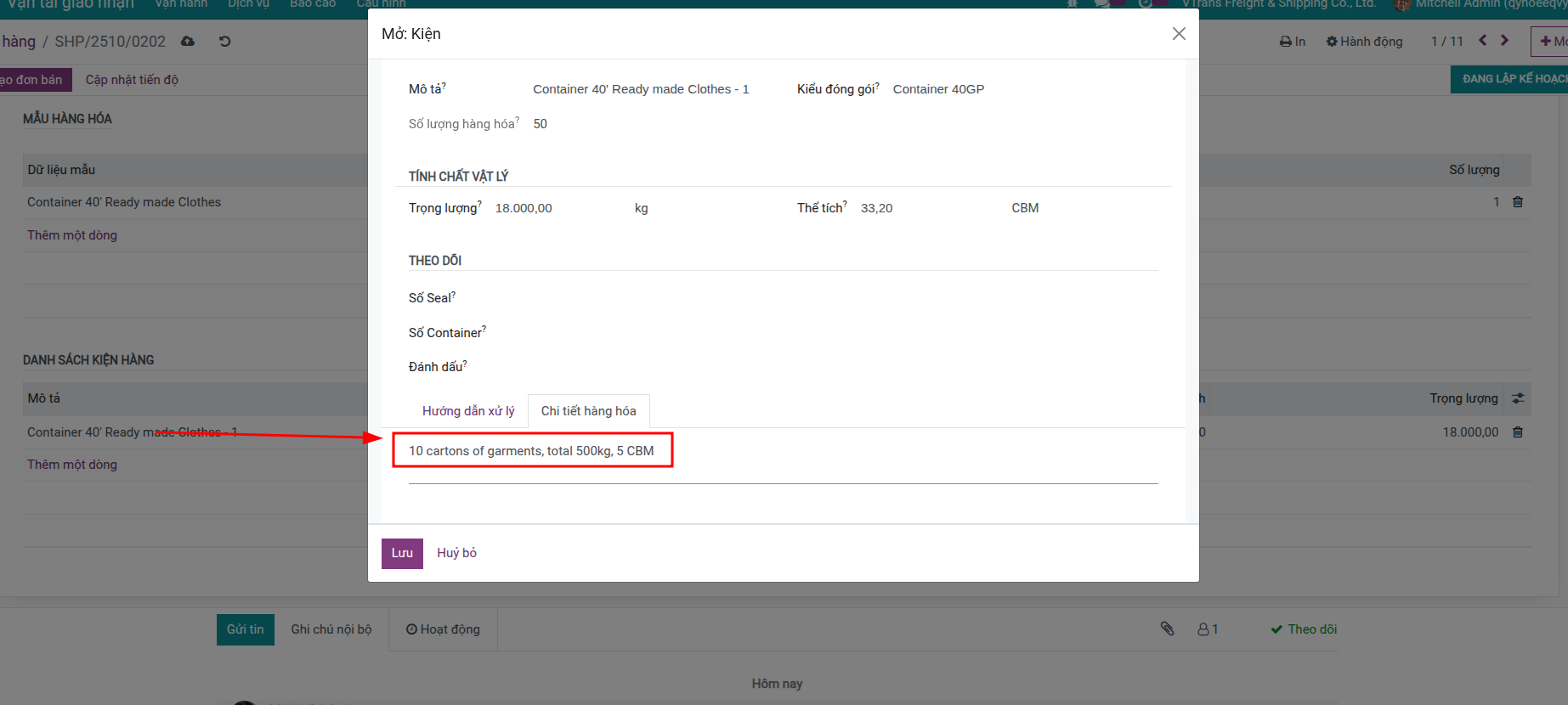Viewport: 1568px width, 705px height.
Task: Click Huỷ bỏ to cancel
Action: click(456, 553)
